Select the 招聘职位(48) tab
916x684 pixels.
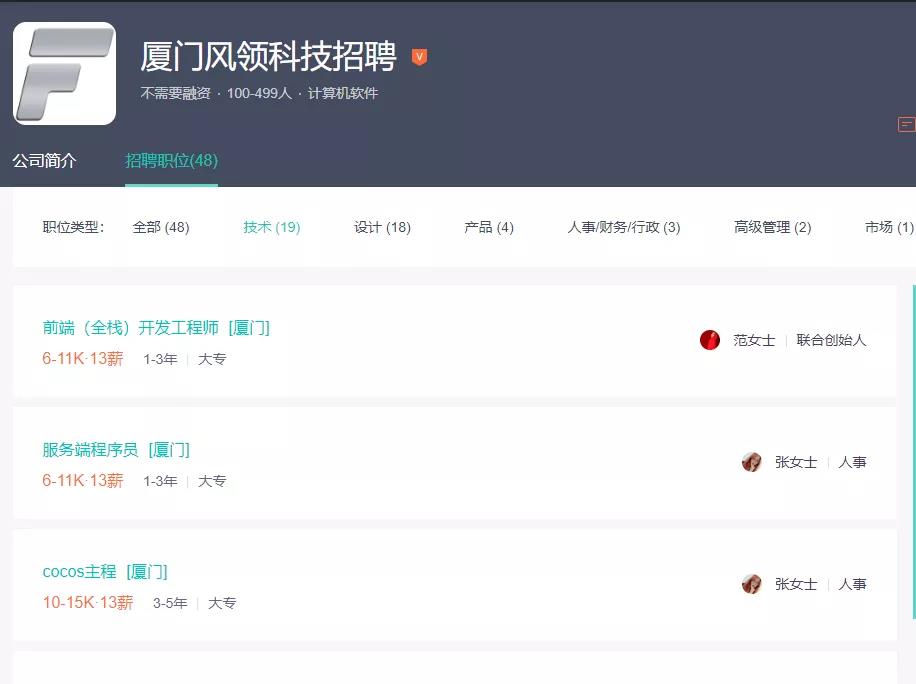pos(170,160)
